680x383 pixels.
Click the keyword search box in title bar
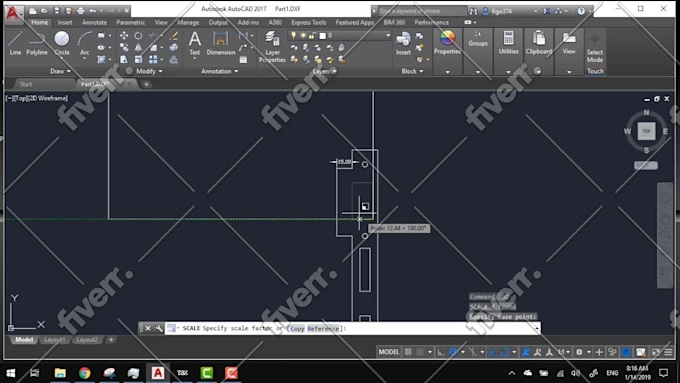point(421,11)
